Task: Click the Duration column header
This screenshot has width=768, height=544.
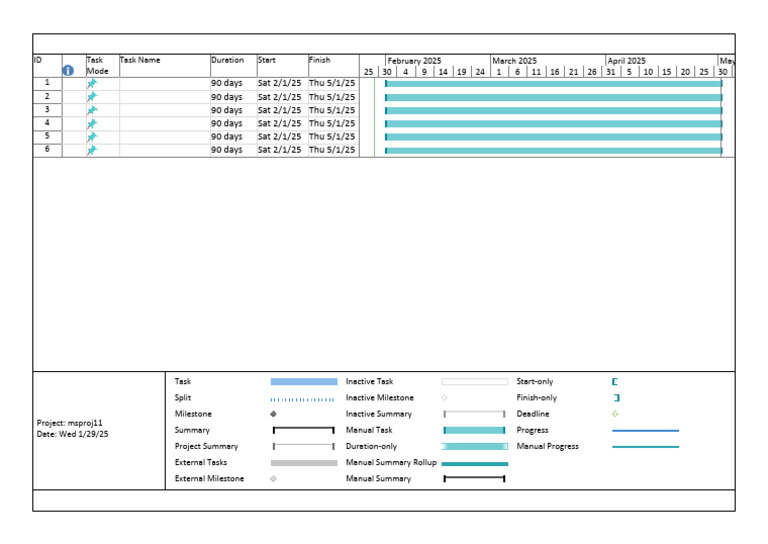Action: pos(234,66)
